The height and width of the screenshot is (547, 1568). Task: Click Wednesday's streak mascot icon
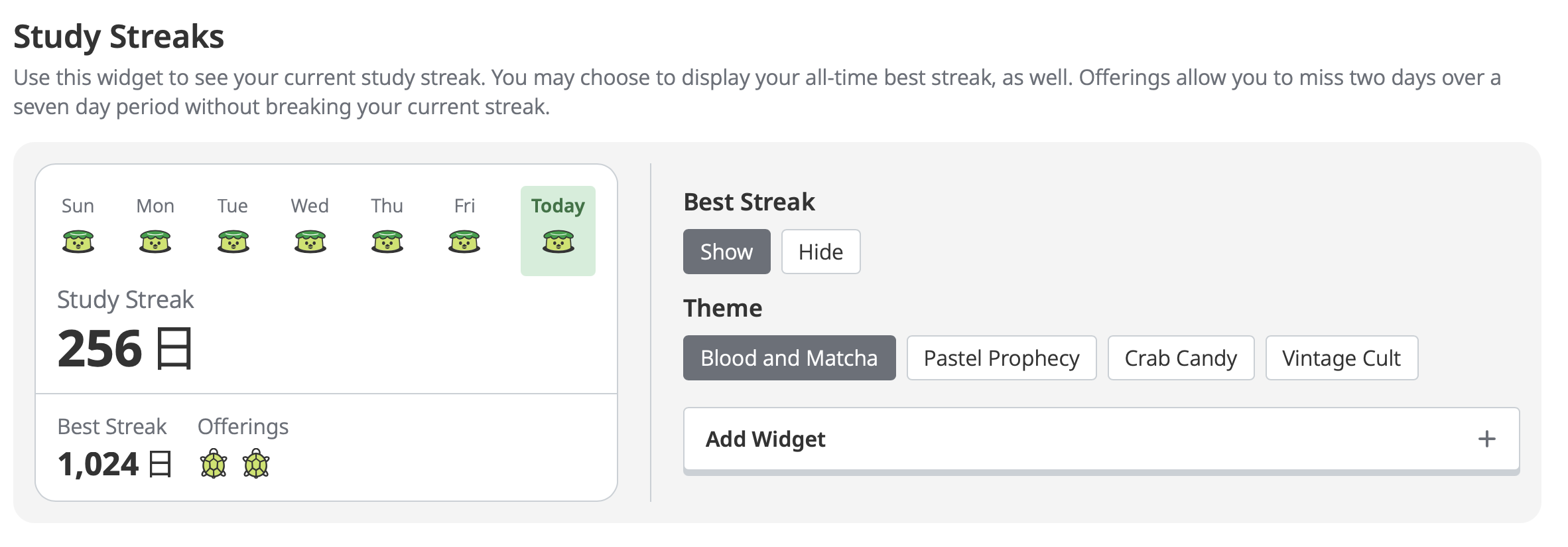pyautogui.click(x=310, y=241)
